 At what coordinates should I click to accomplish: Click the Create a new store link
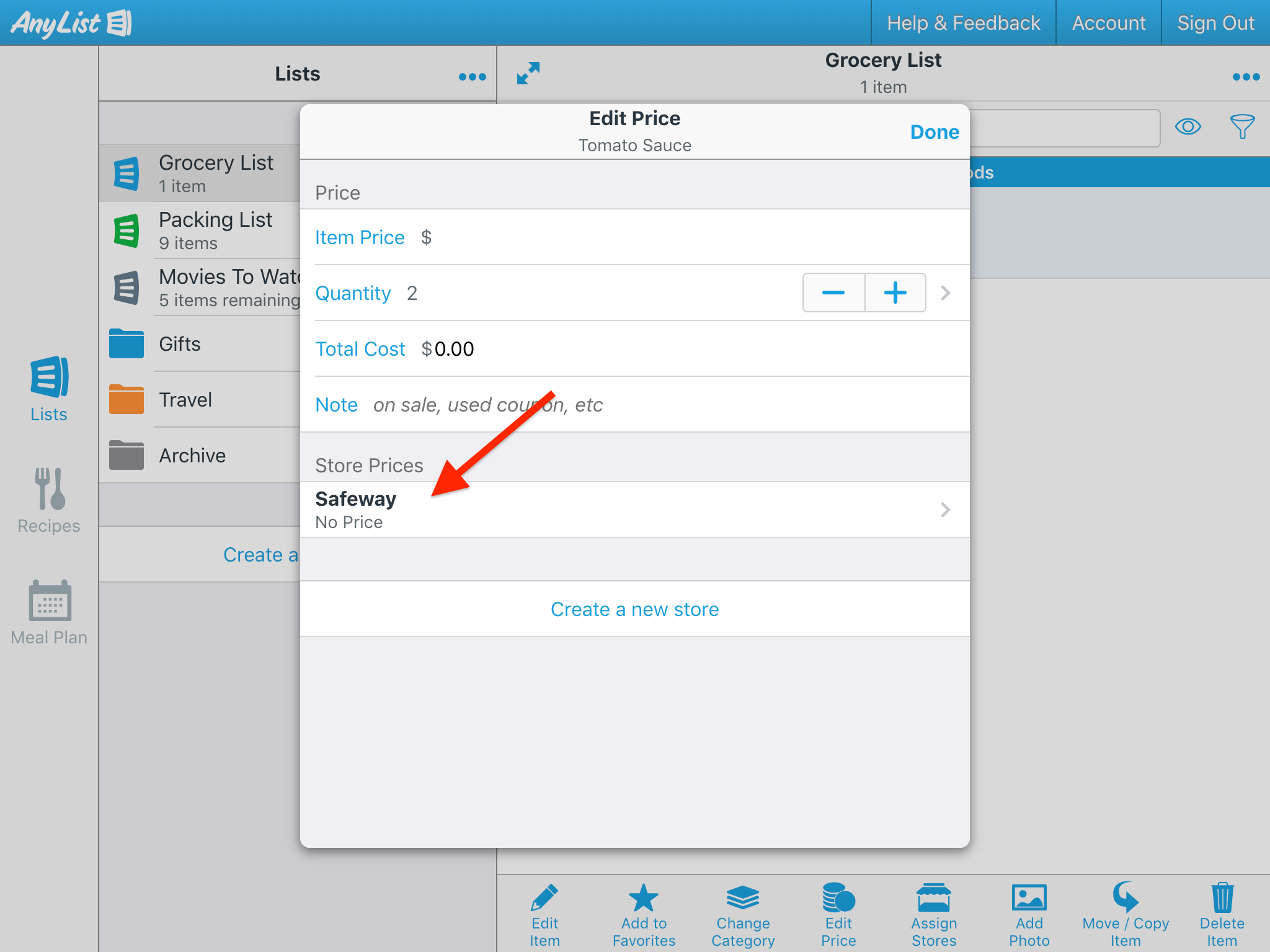tap(634, 609)
